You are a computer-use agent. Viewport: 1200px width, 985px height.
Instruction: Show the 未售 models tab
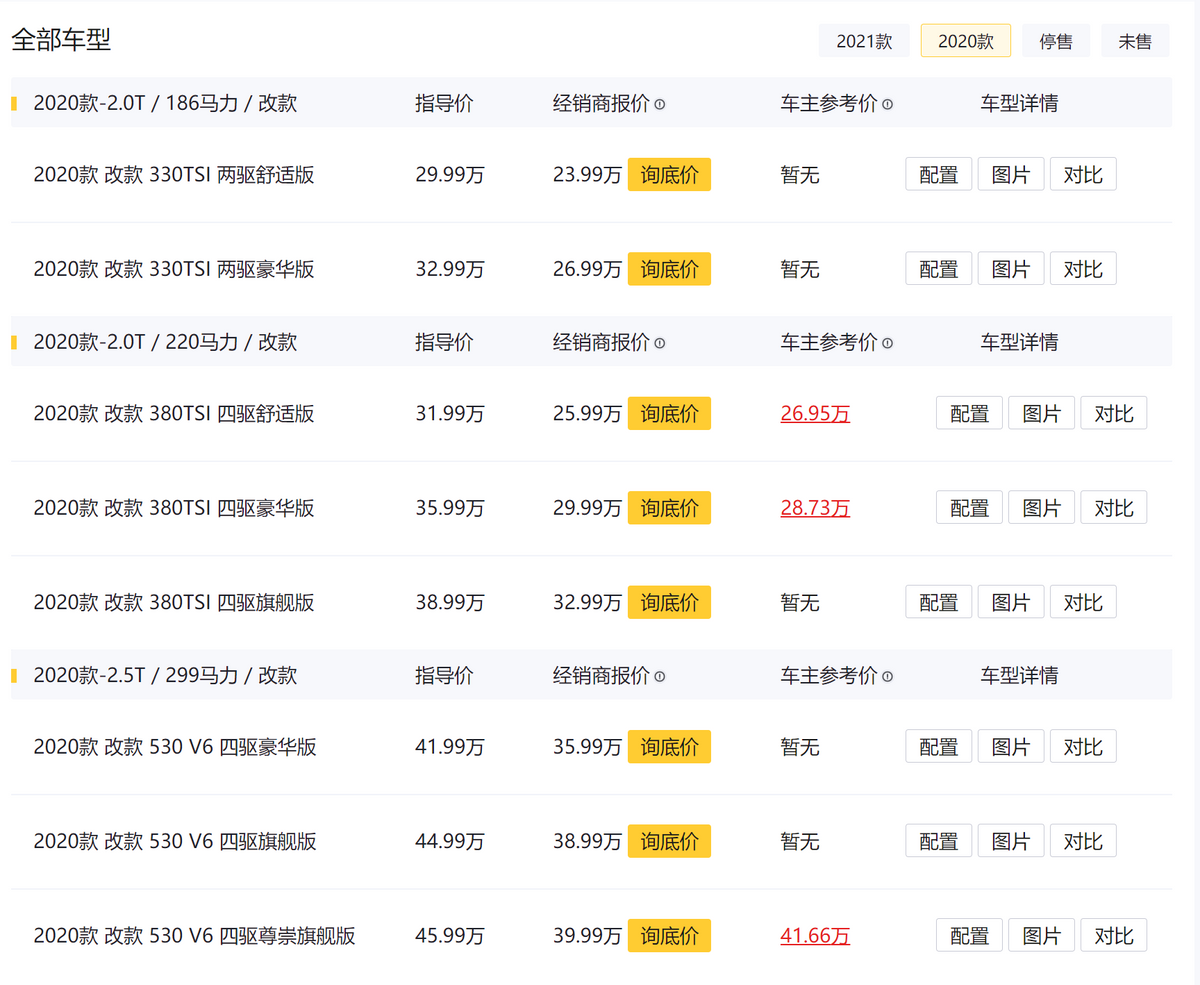[1135, 41]
